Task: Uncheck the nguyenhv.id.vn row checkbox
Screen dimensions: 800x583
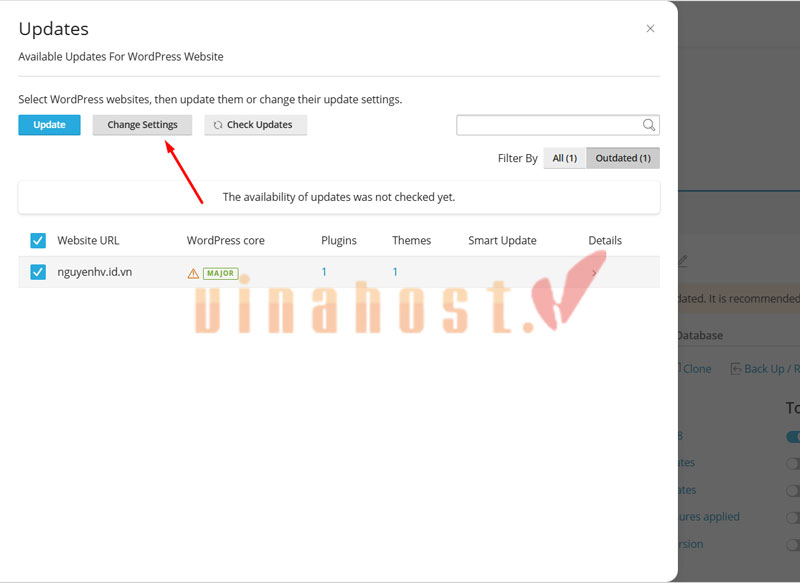Action: point(38,272)
